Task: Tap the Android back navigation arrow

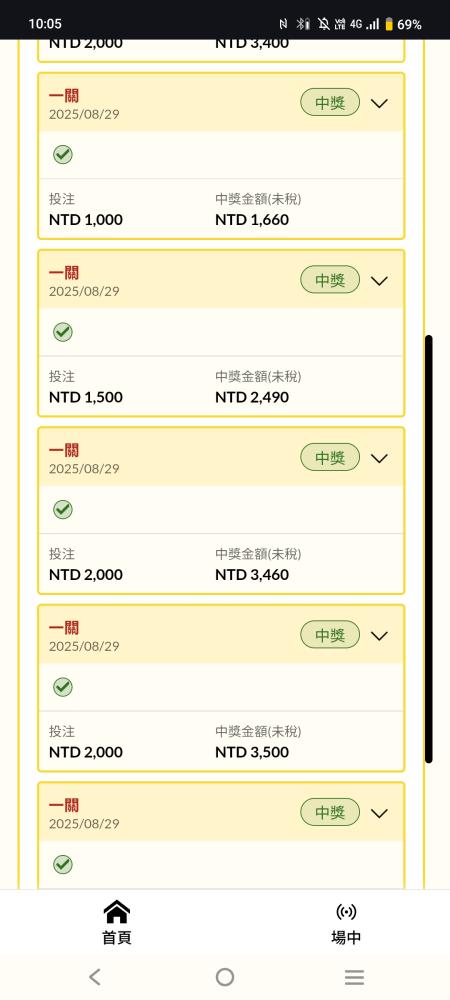Action: pyautogui.click(x=95, y=976)
